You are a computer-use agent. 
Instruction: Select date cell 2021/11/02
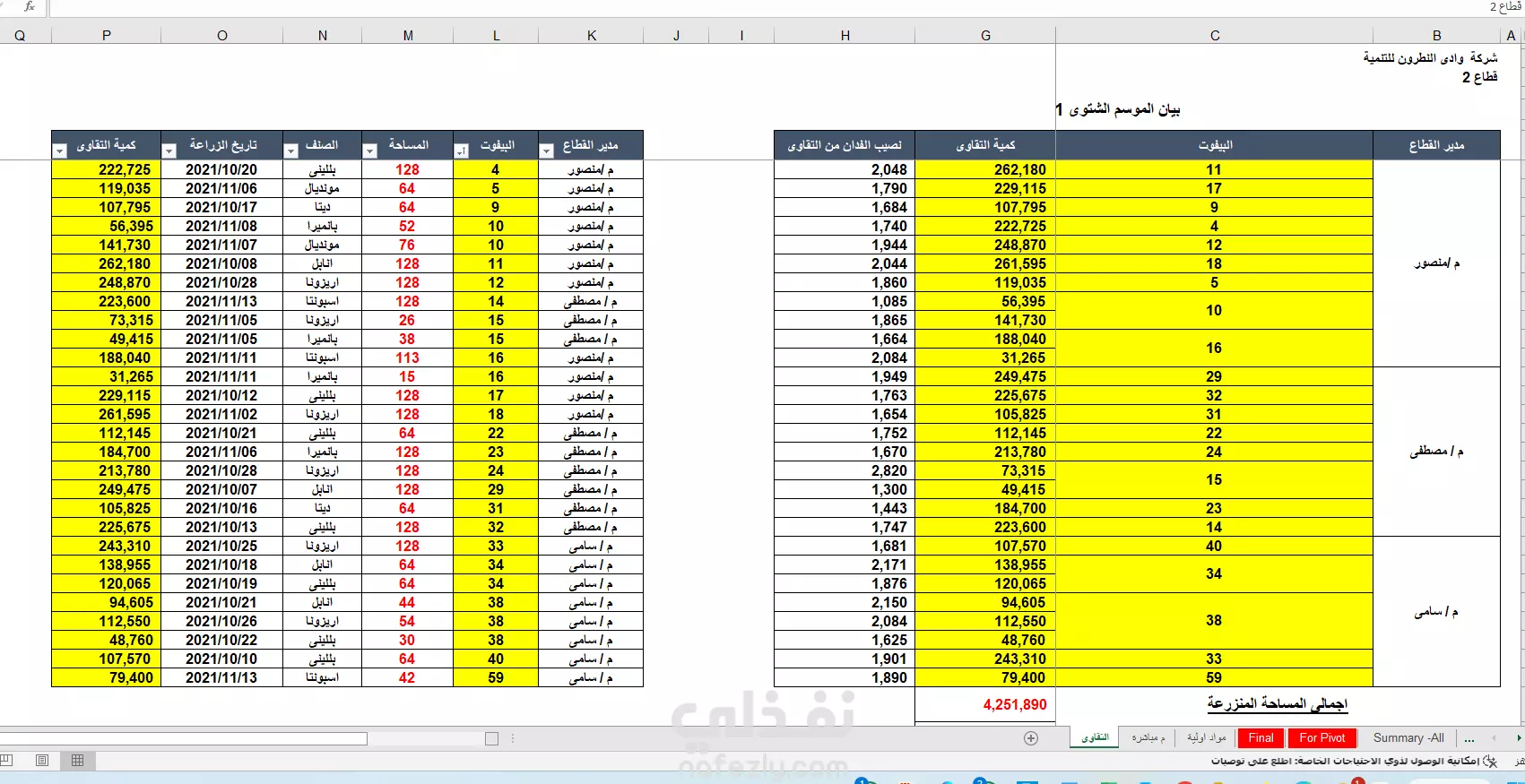(221, 414)
